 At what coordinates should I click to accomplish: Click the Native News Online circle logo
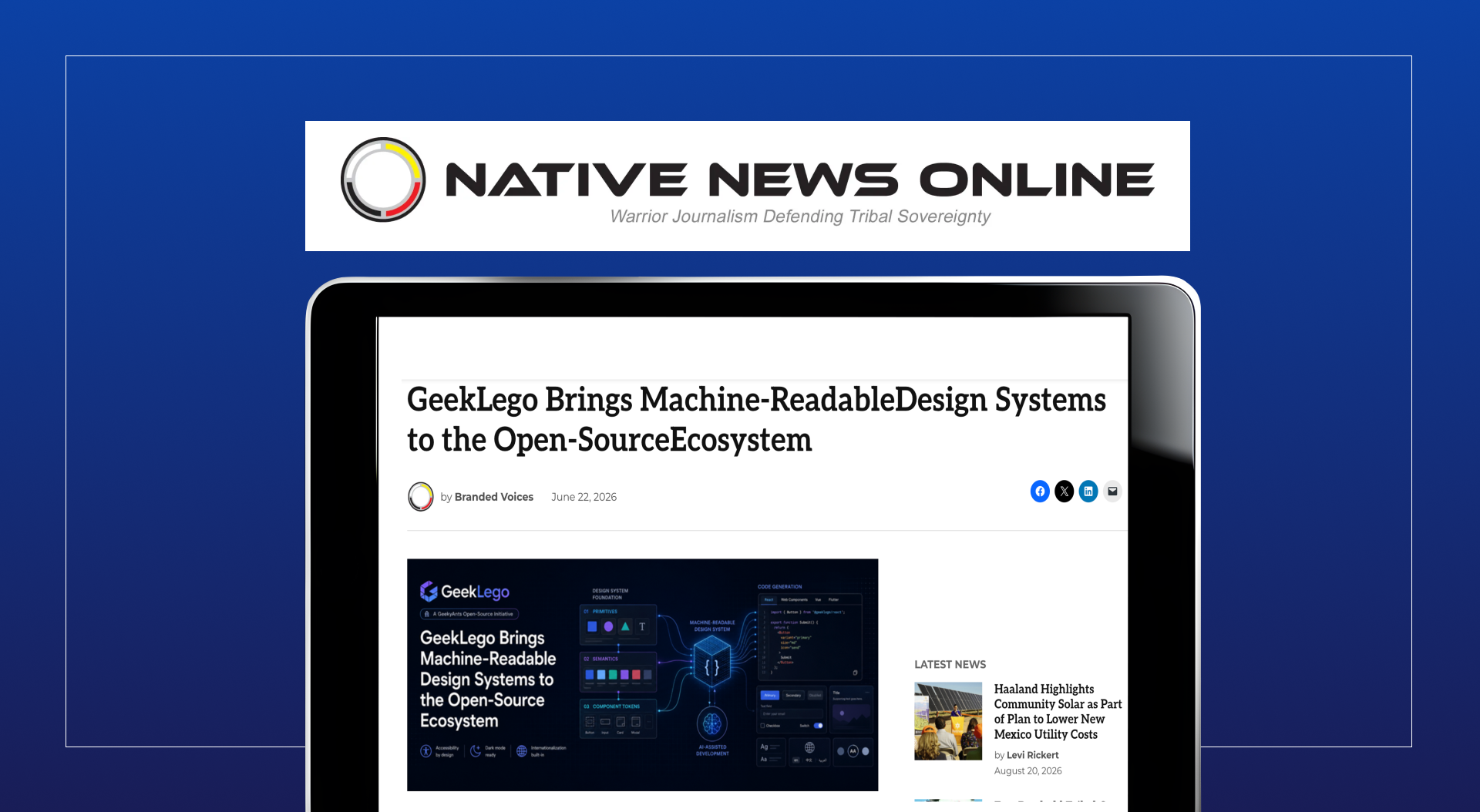(383, 180)
